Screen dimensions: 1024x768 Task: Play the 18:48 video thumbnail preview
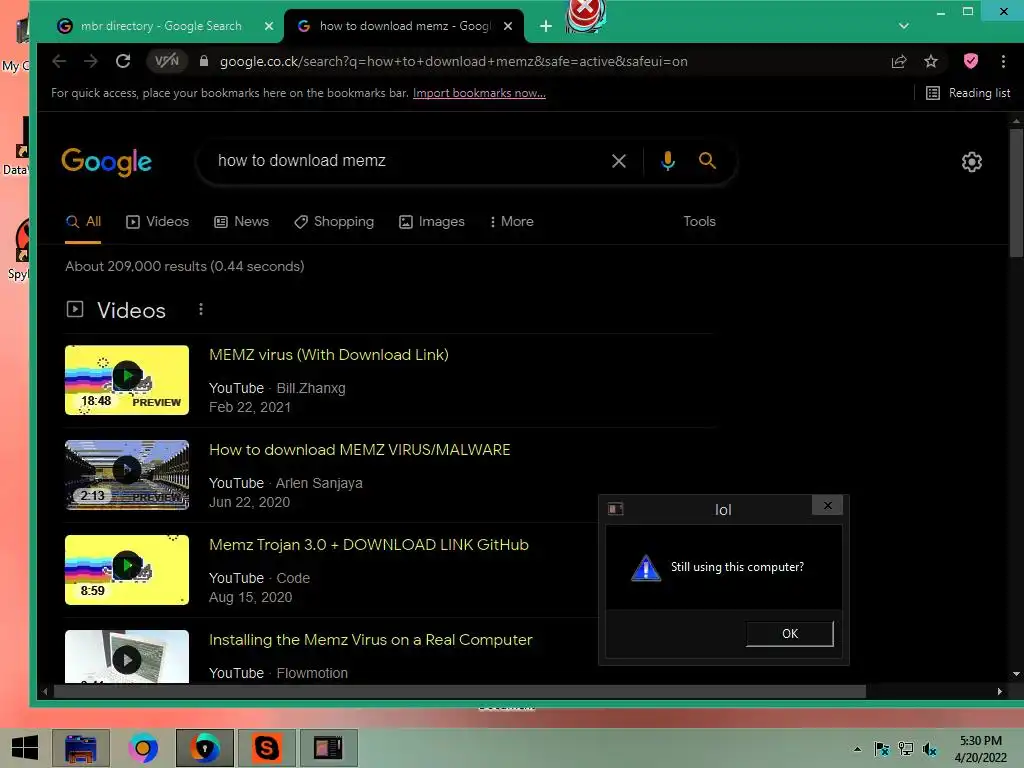127,380
